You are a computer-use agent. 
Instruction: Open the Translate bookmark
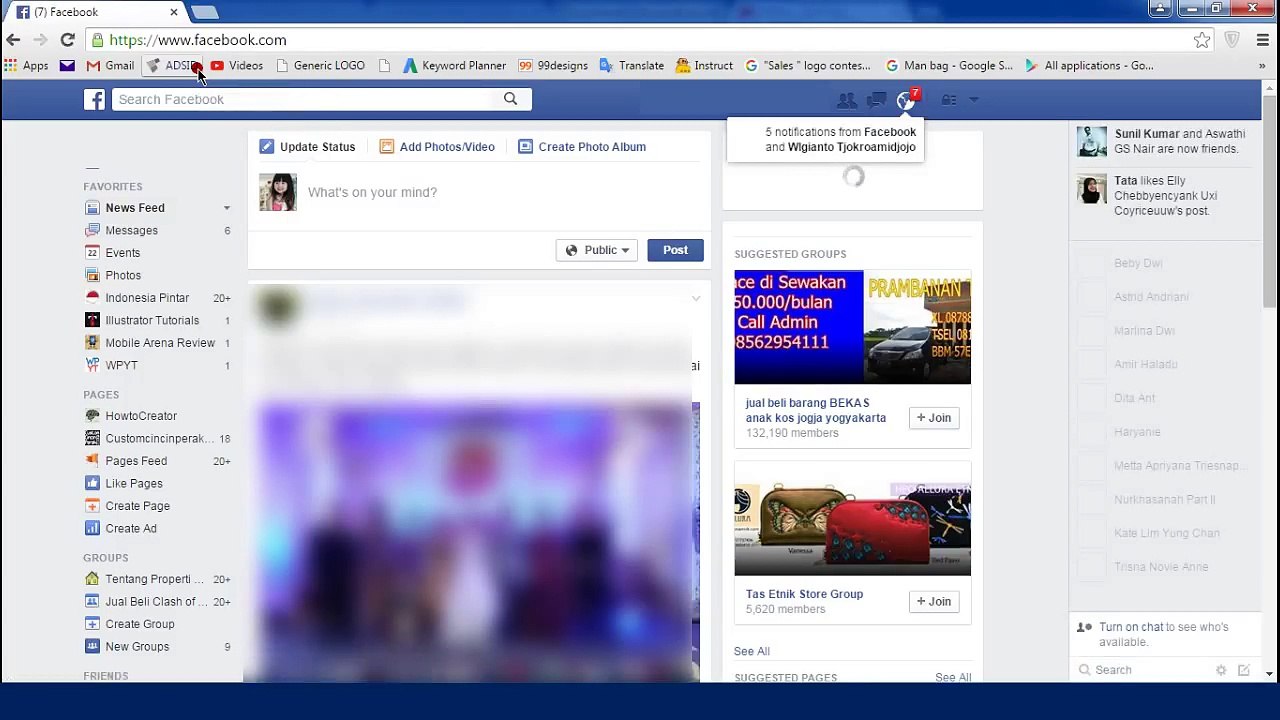pos(632,66)
